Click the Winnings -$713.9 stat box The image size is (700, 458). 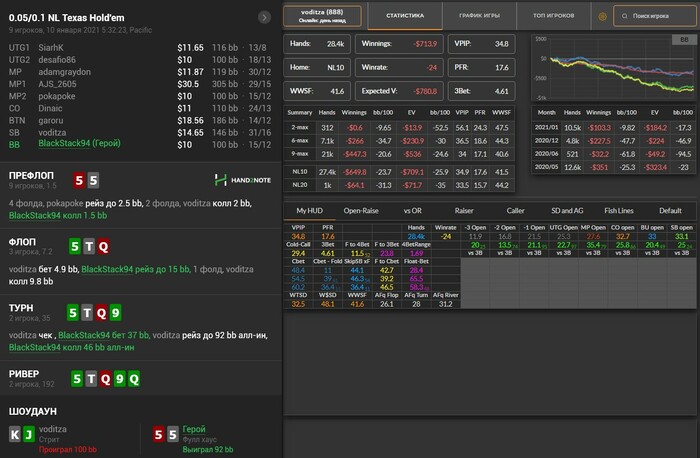[x=399, y=44]
